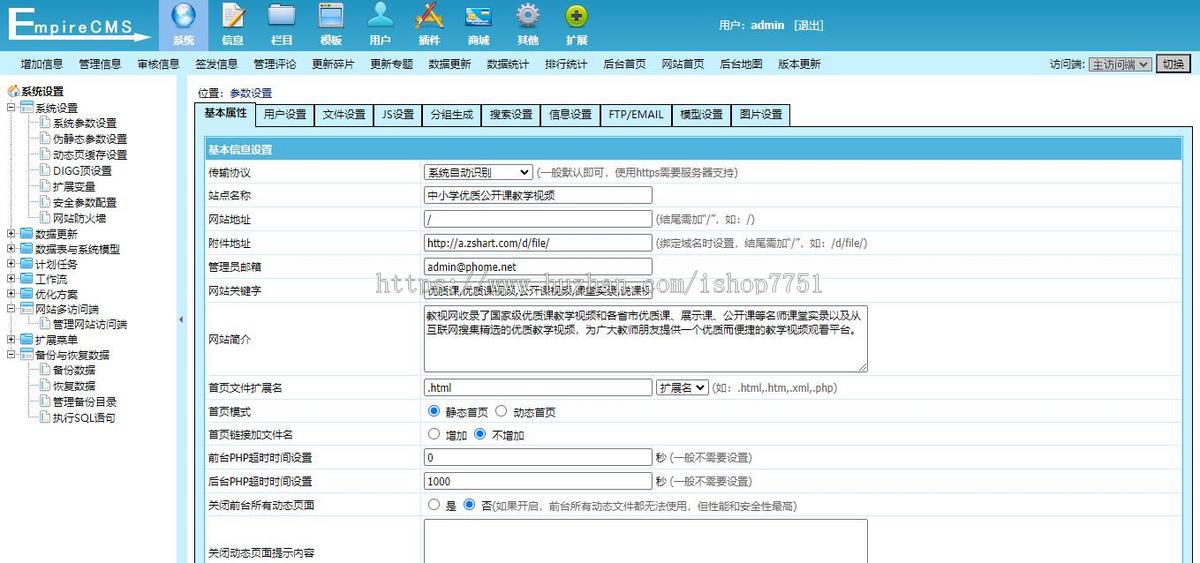Image resolution: width=1200 pixels, height=563 pixels.
Task: Click the folder icon next to 计划任务
Action: pyautogui.click(x=26, y=265)
